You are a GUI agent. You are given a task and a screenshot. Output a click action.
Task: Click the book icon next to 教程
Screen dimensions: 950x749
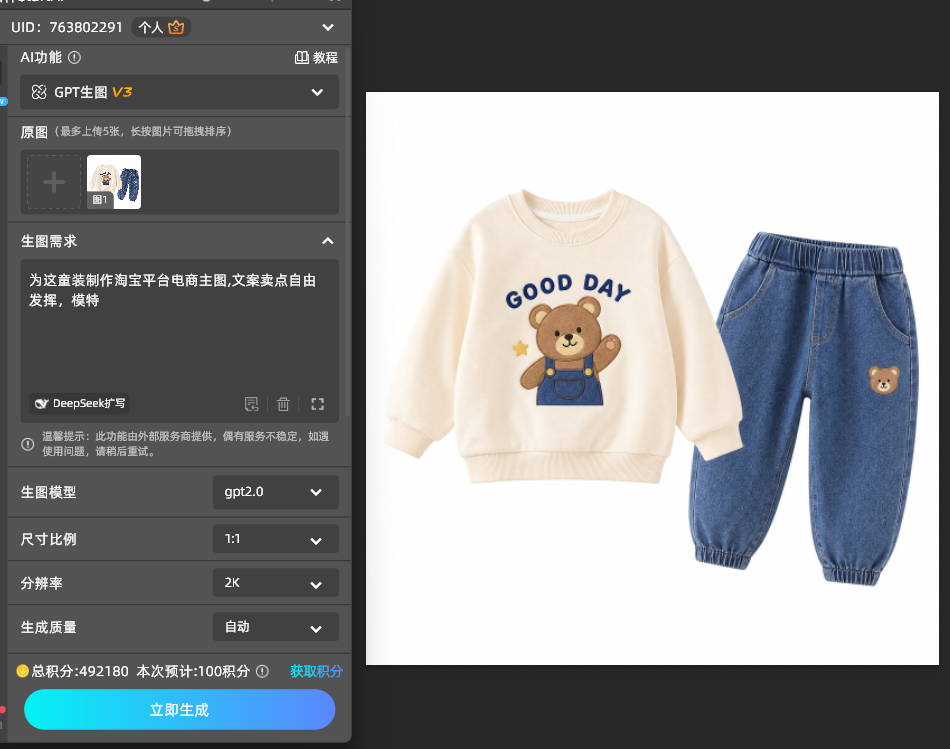point(302,58)
